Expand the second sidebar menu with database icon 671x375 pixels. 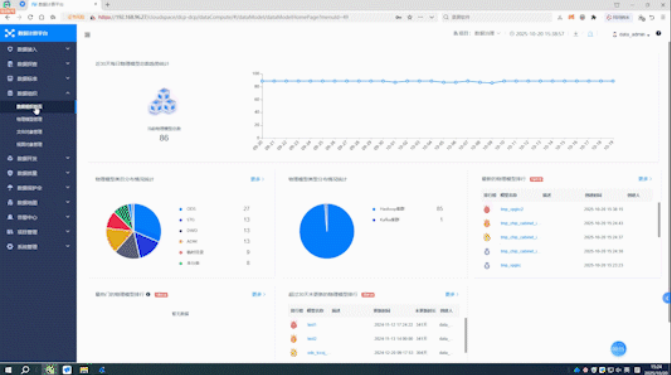click(x=38, y=64)
